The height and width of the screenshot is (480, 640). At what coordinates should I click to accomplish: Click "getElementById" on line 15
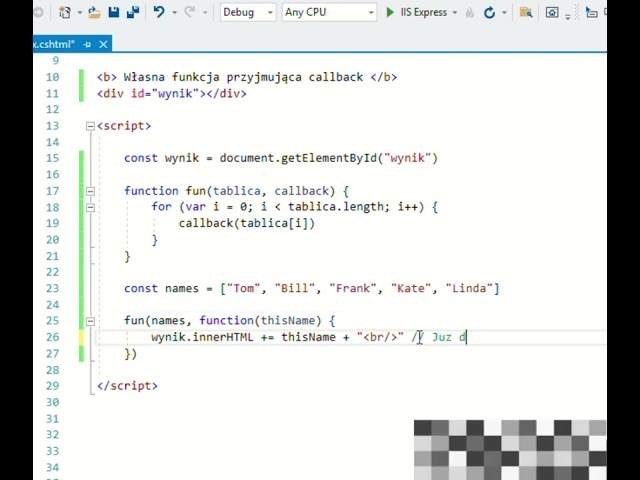pyautogui.click(x=329, y=158)
